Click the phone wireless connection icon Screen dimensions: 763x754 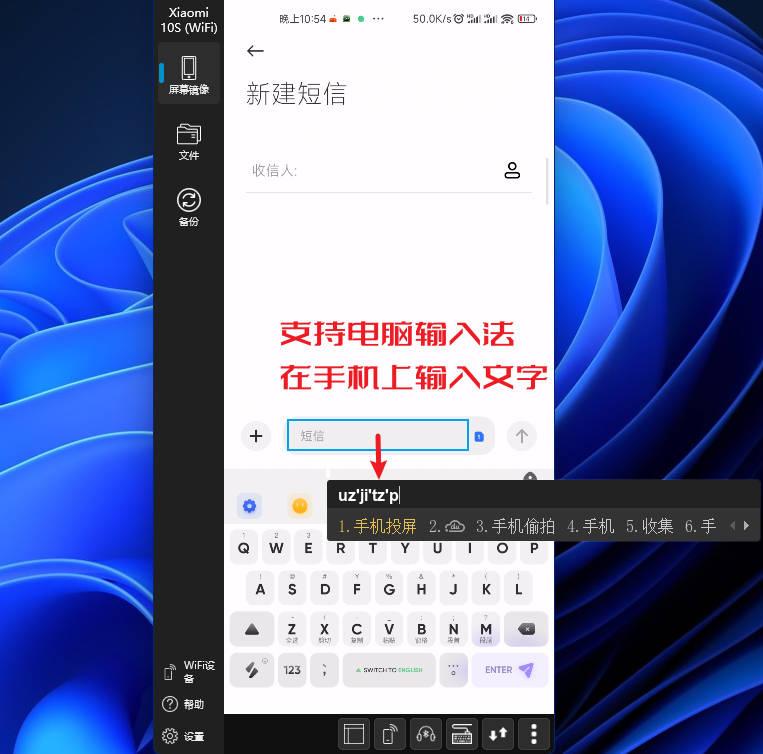pyautogui.click(x=389, y=734)
